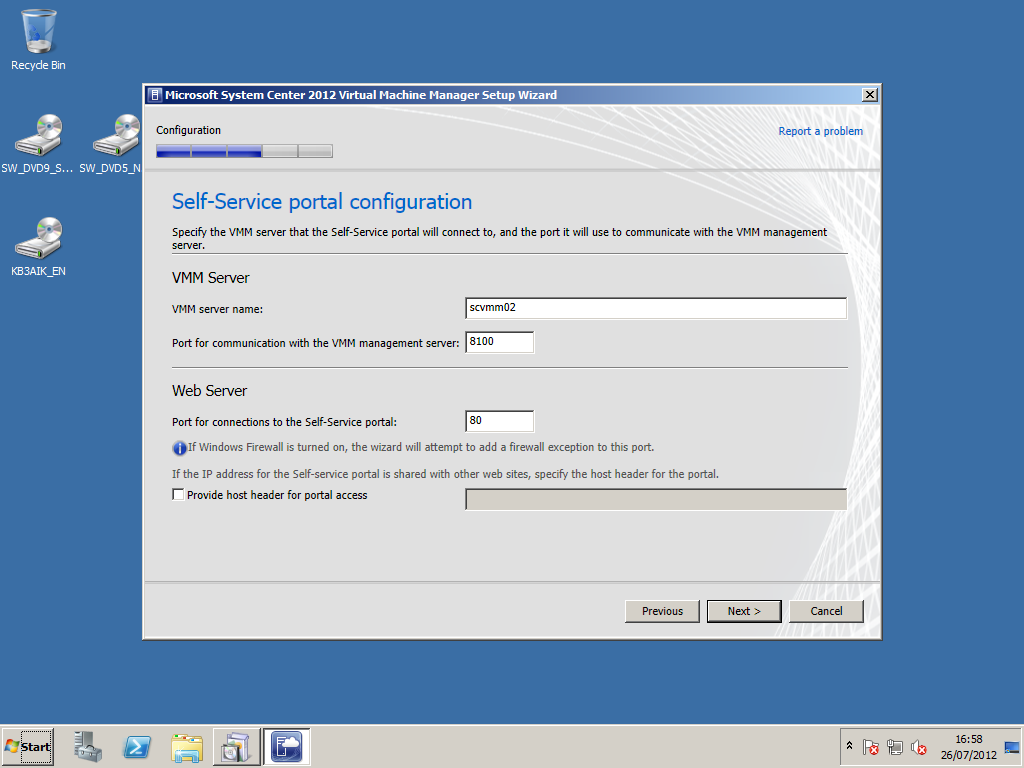Open the Action Center flag icon

pos(871,746)
